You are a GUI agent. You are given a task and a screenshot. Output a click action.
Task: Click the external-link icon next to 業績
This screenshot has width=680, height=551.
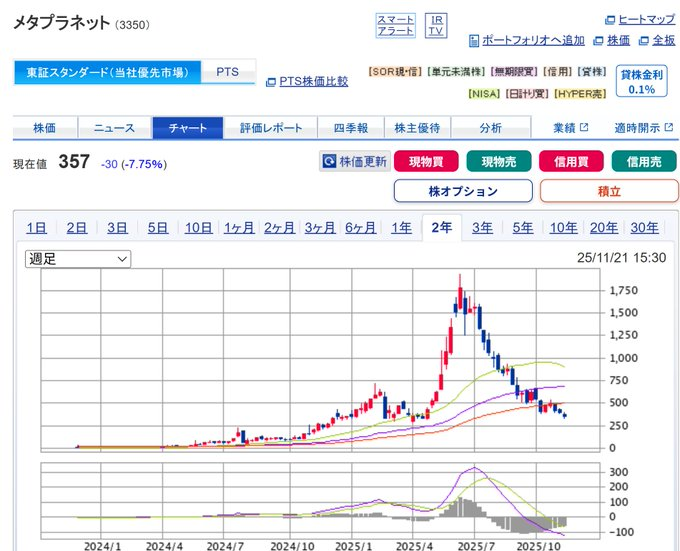tap(584, 127)
